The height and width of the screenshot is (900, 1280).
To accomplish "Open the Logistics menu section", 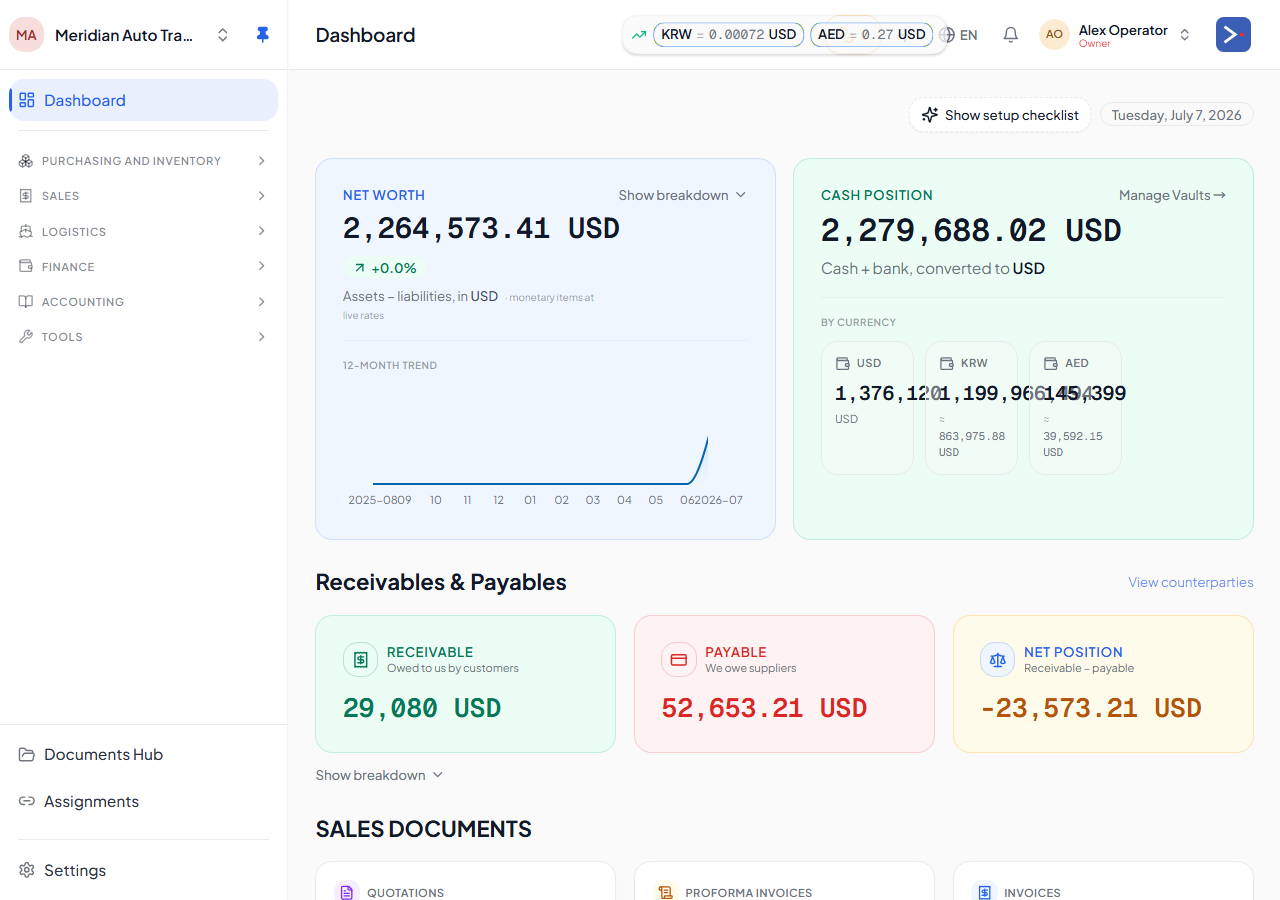I will pos(143,231).
